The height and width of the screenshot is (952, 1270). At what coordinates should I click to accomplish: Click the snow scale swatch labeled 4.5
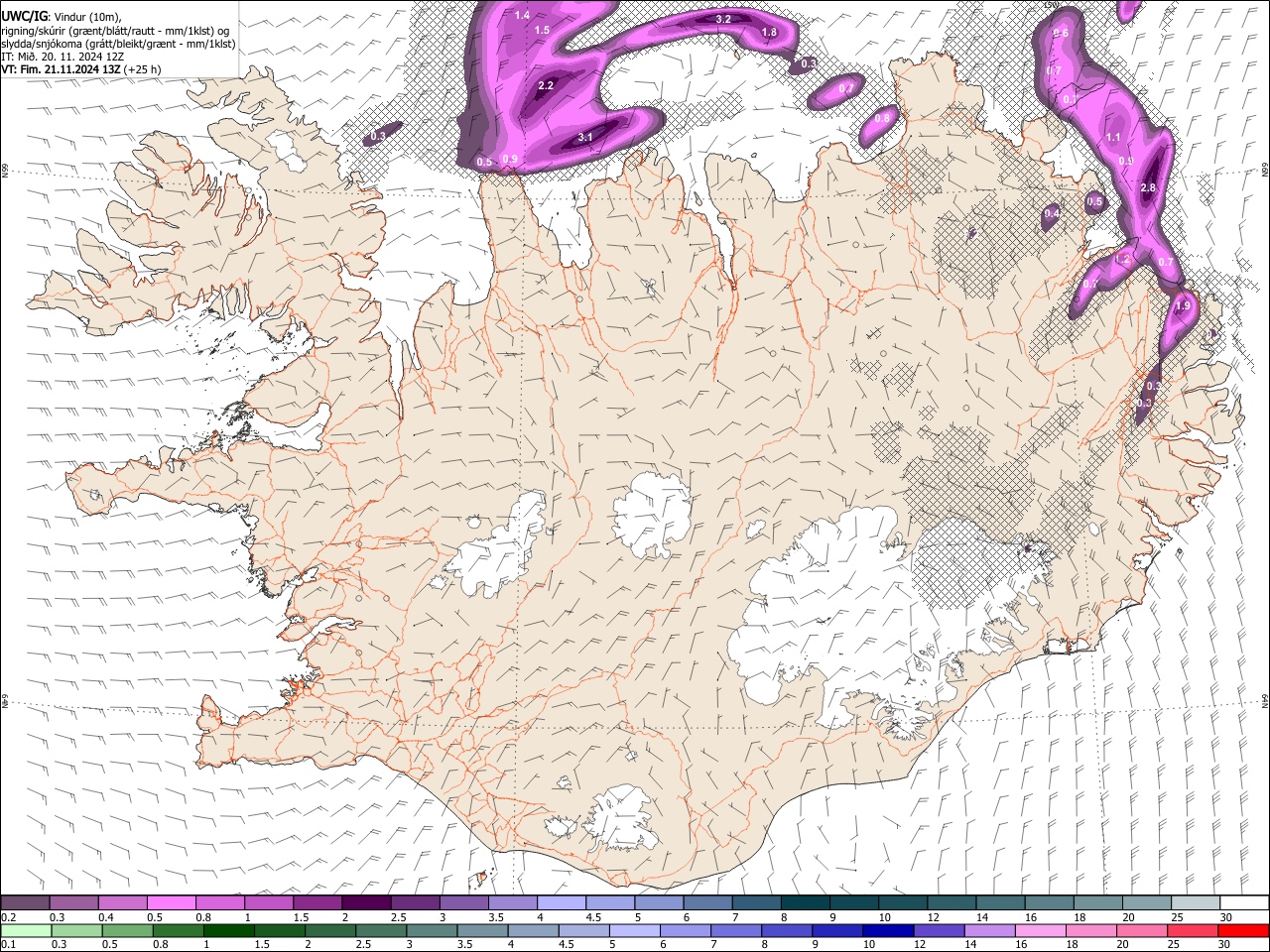(x=609, y=902)
